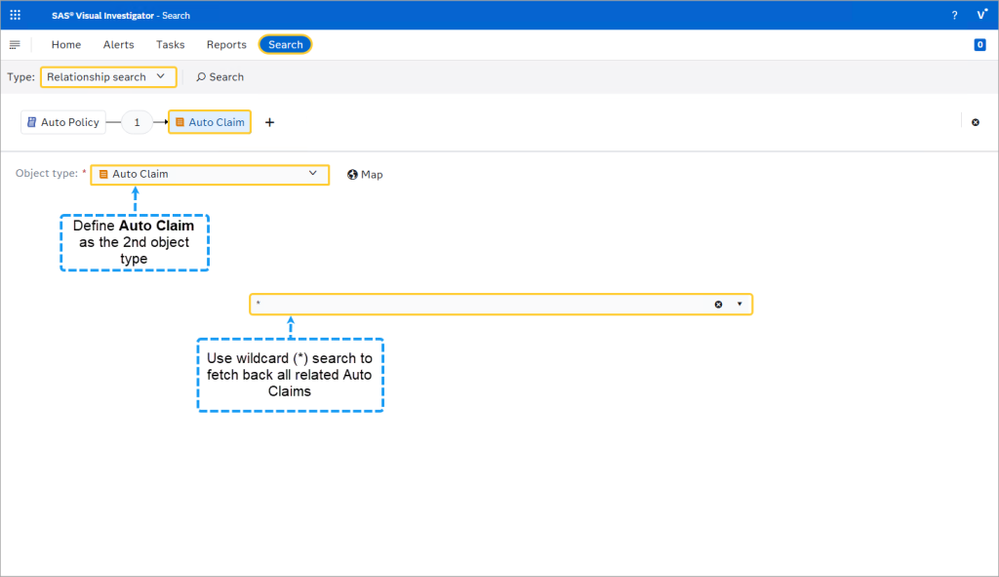This screenshot has width=999, height=577.
Task: Click inside the wildcard search input field
Action: 450,304
